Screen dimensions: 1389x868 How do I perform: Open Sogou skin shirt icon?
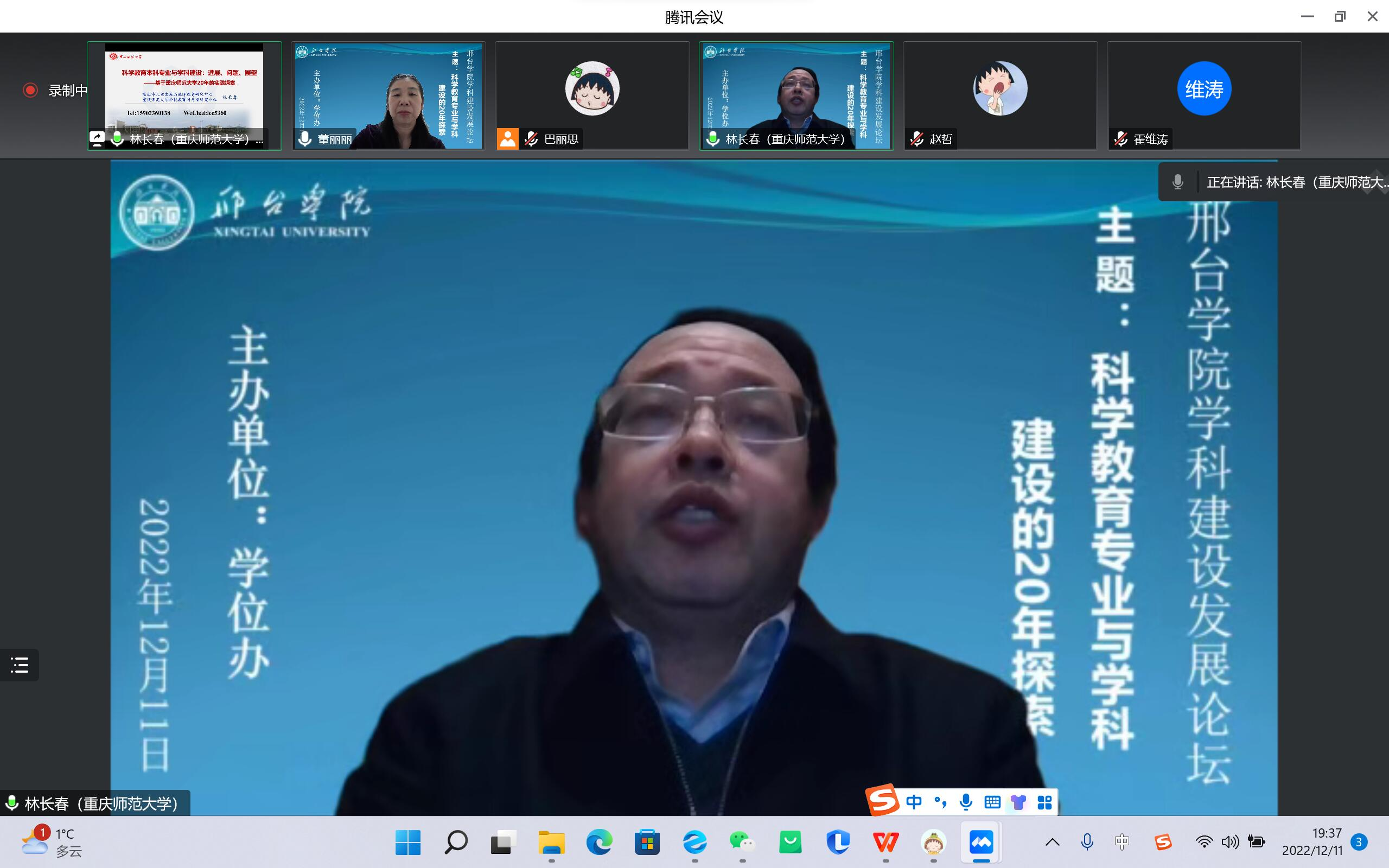[x=1018, y=802]
